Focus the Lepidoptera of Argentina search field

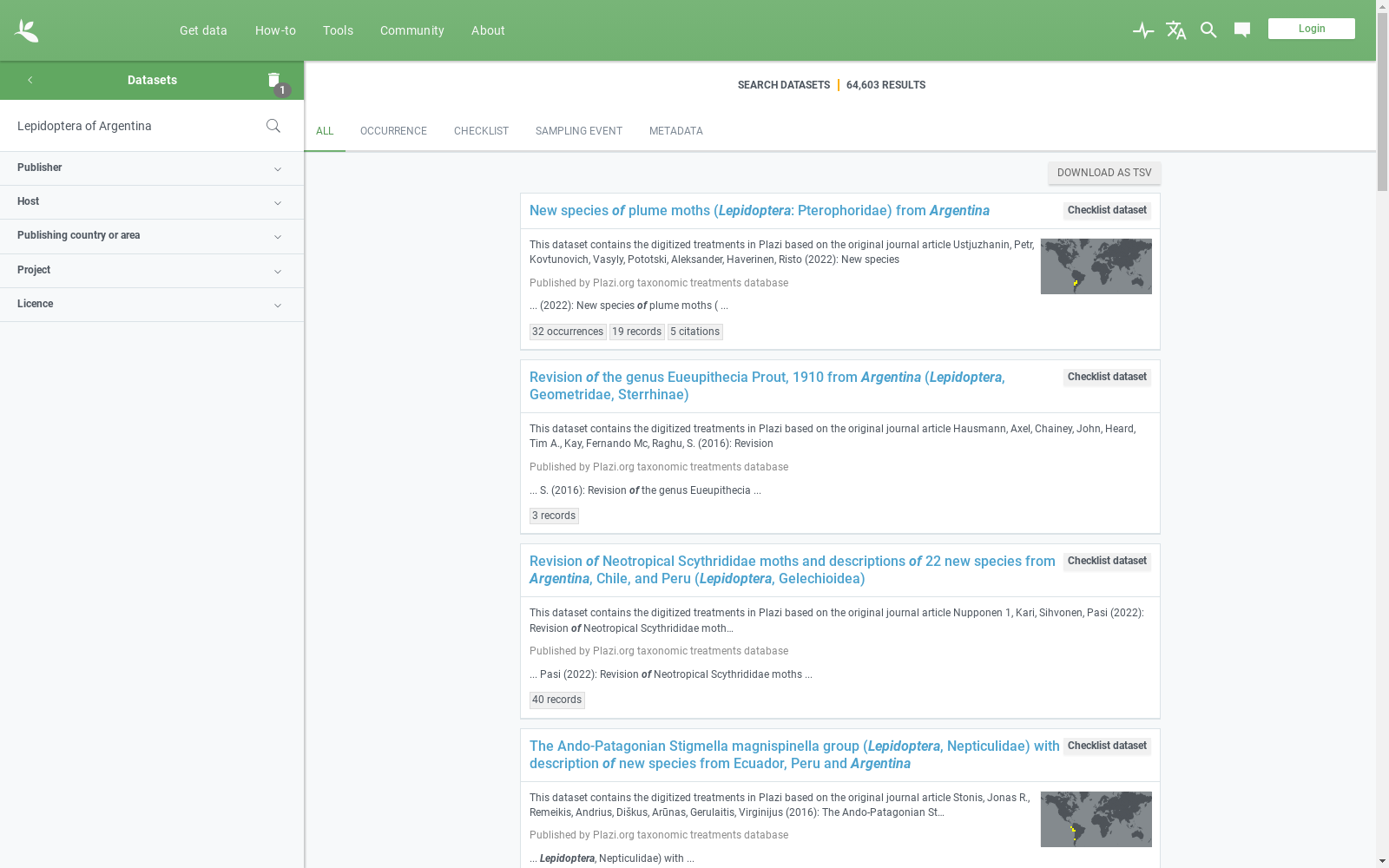pyautogui.click(x=135, y=126)
